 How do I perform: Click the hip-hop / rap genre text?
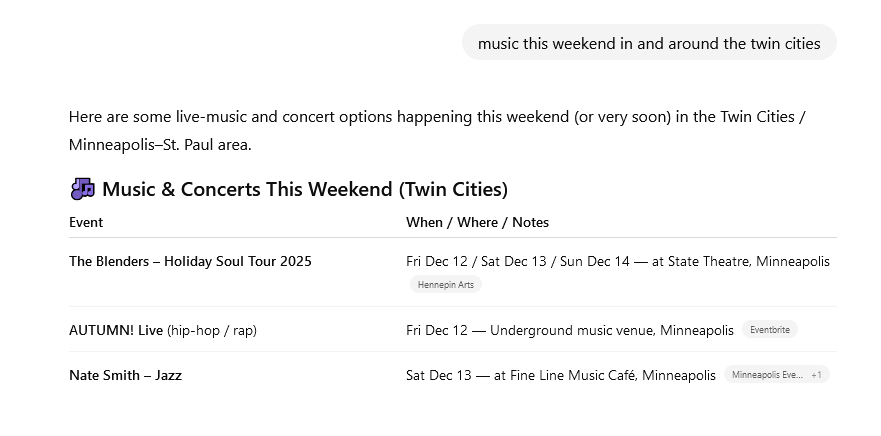click(212, 330)
